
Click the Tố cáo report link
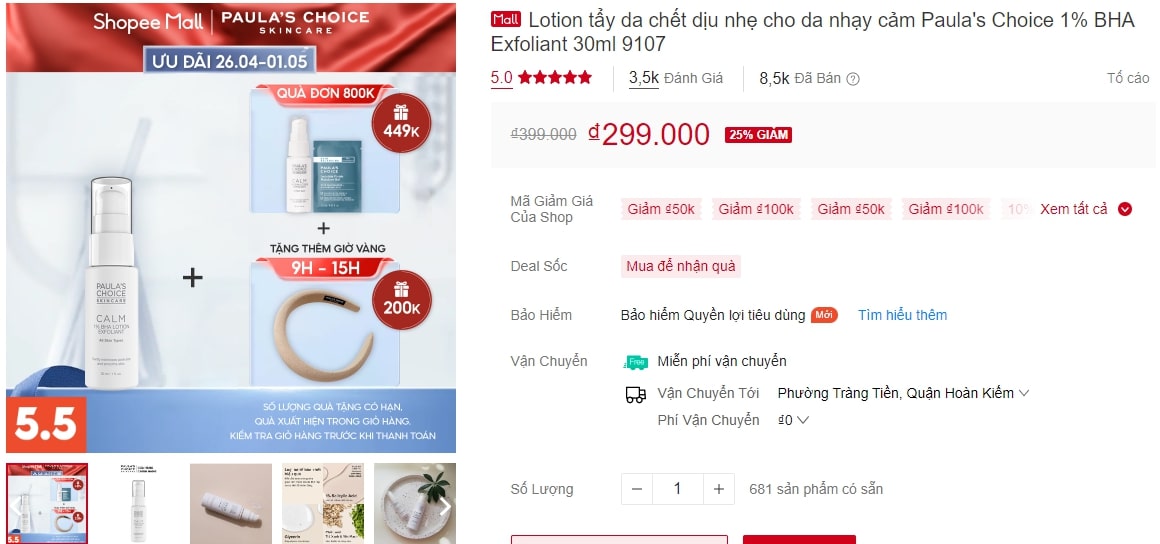(x=1128, y=78)
